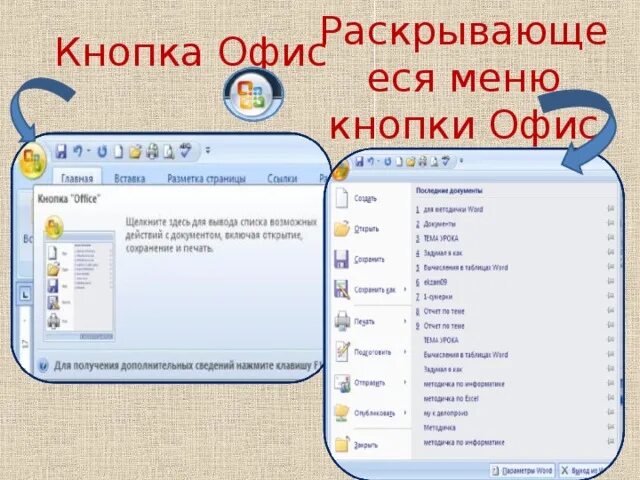Pin document number 3 'ТЕМА УРОКА'
Viewport: 640px width, 480px height.
611,238
